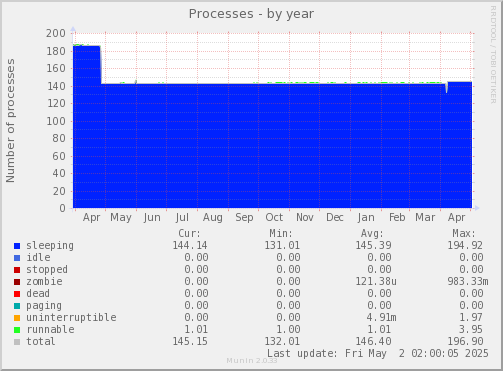Click the Mar x-axis month label
This screenshot has height=371, width=503.
click(425, 217)
